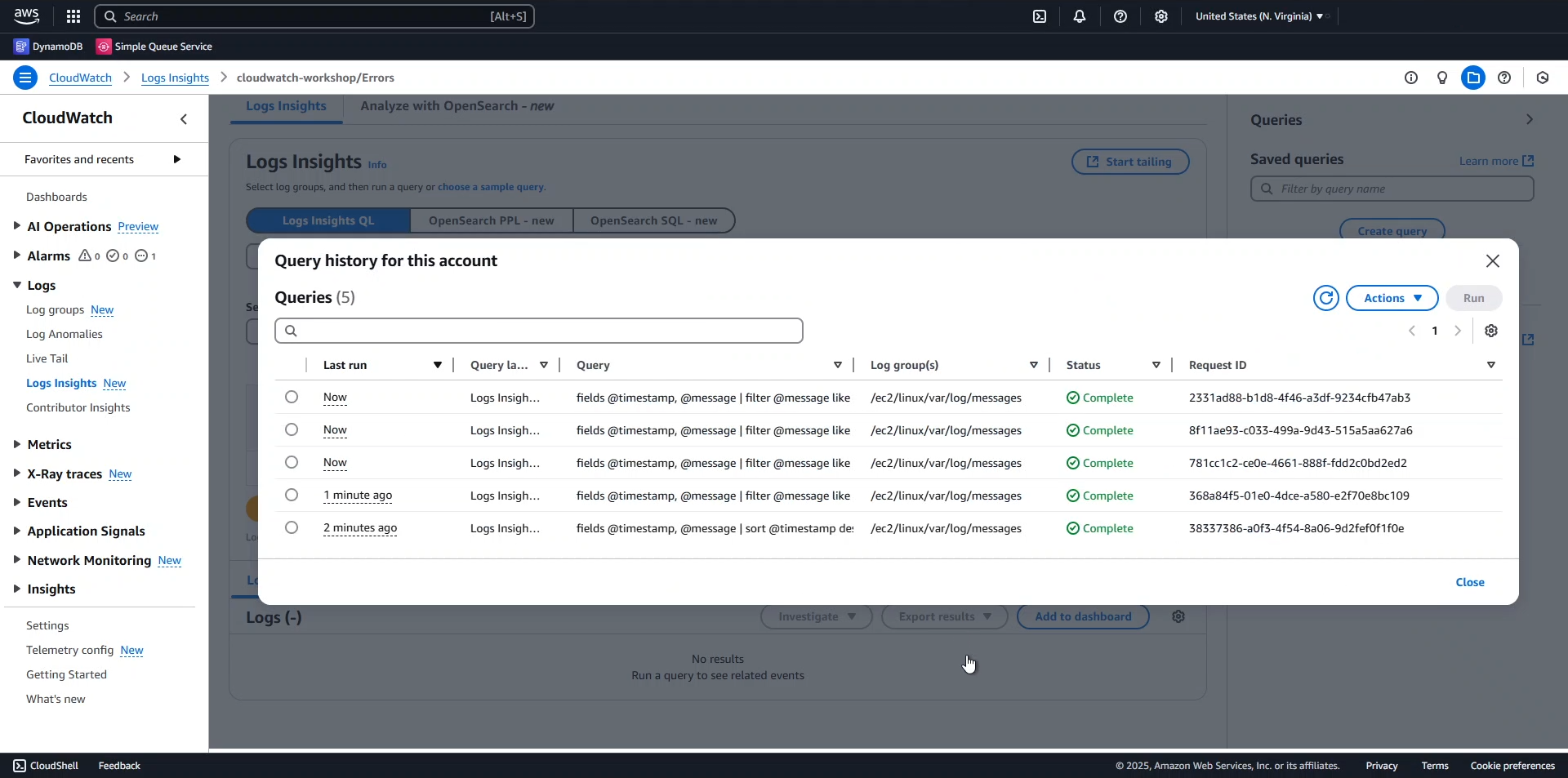Viewport: 1568px width, 778px height.
Task: Open the query history table settings gear
Action: 1492,331
